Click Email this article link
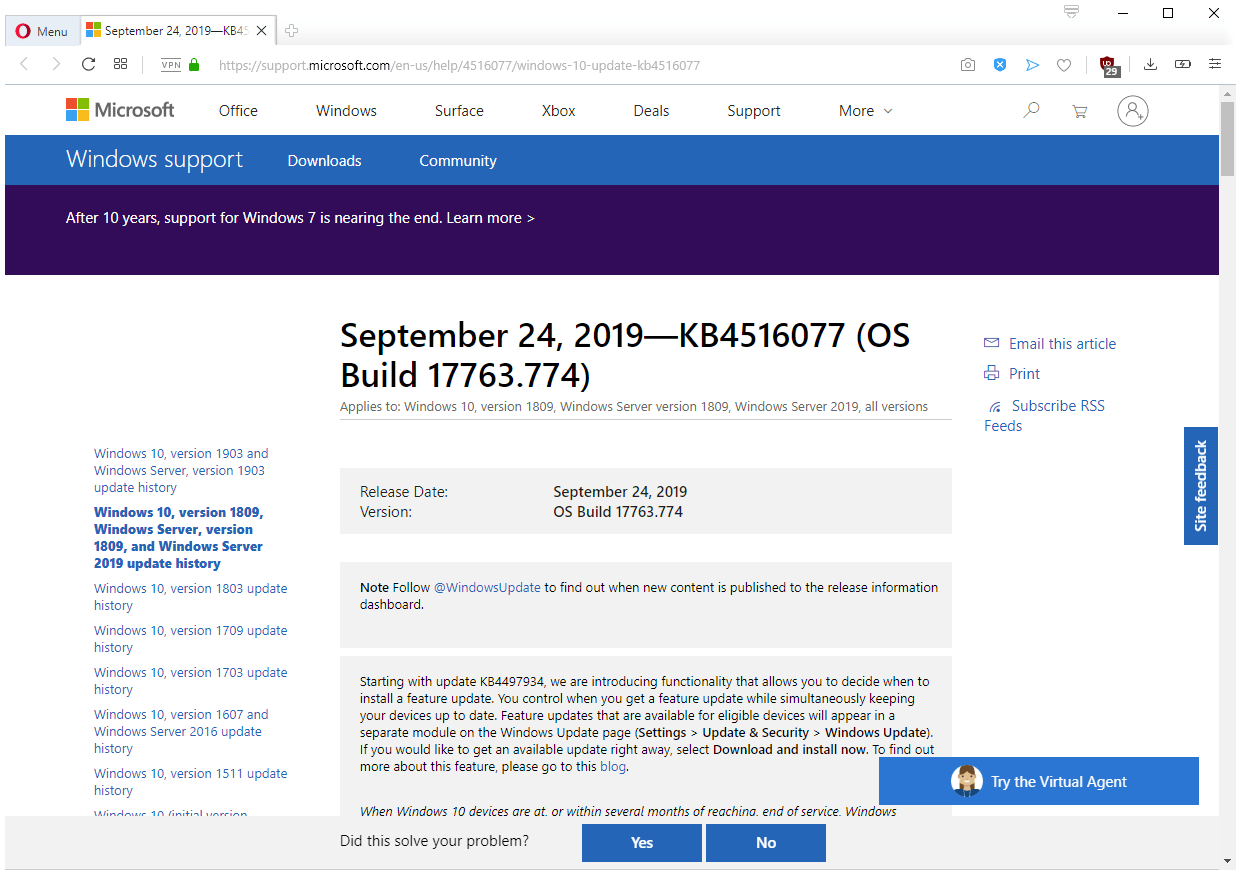Screen dimensions: 1241x876 coord(1062,344)
